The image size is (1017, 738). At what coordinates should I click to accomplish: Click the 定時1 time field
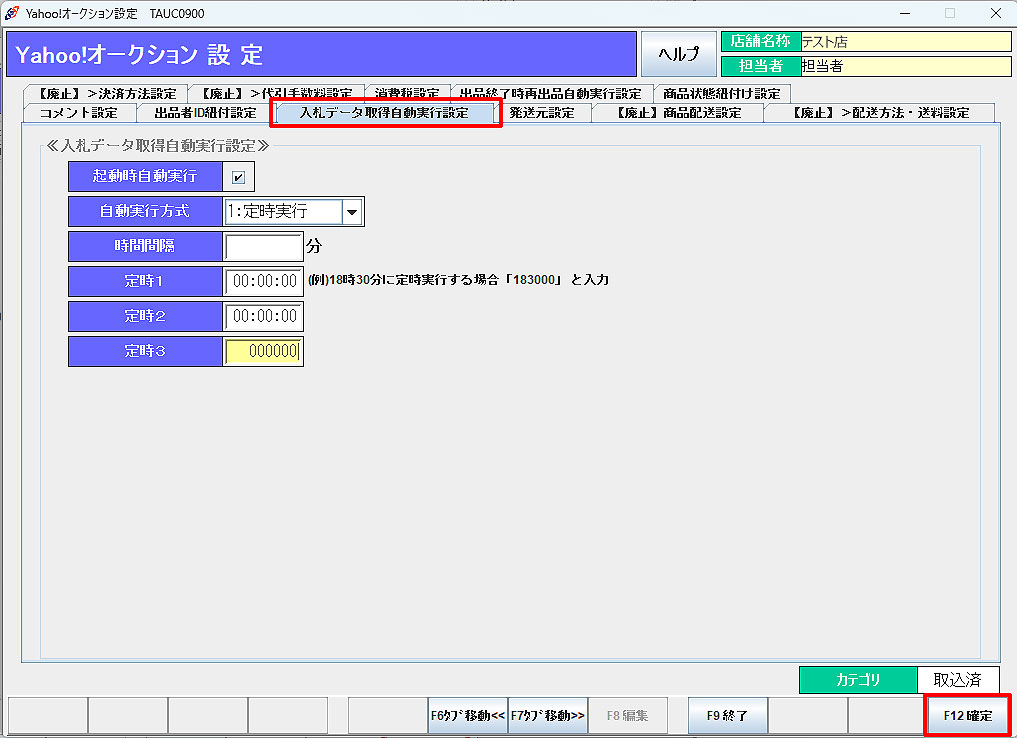coord(263,281)
